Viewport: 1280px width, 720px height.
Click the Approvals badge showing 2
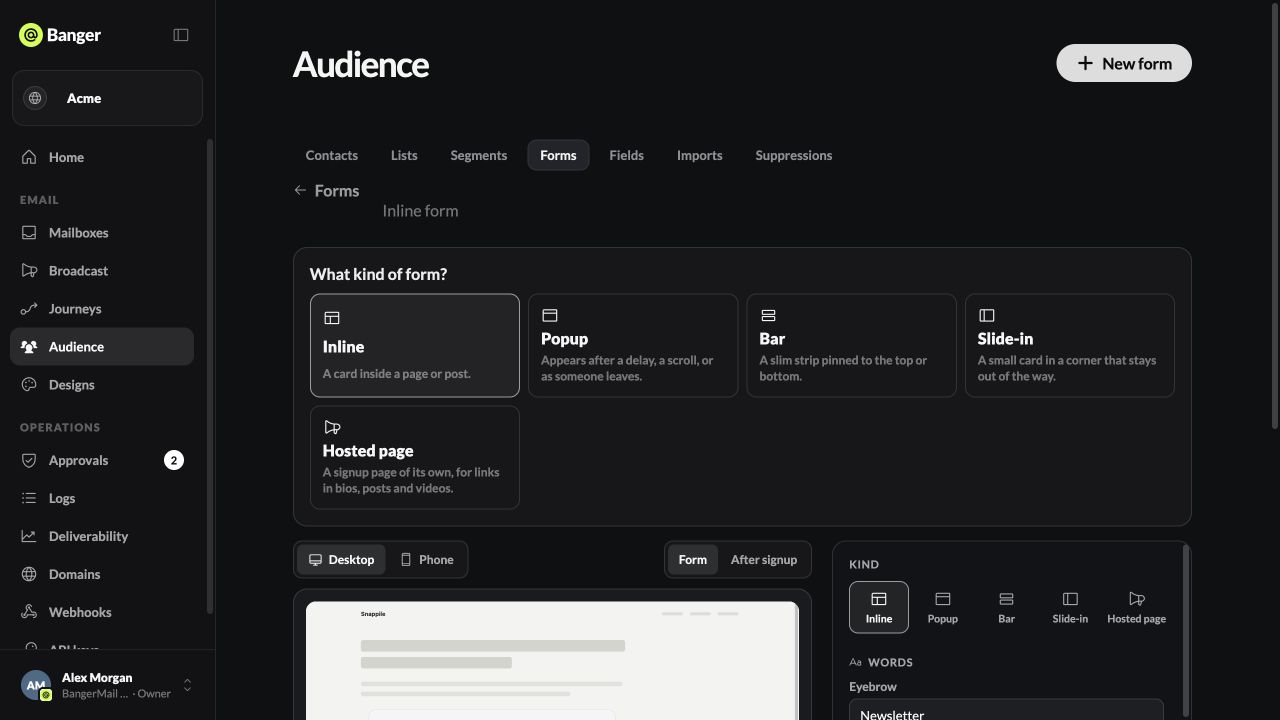[174, 461]
